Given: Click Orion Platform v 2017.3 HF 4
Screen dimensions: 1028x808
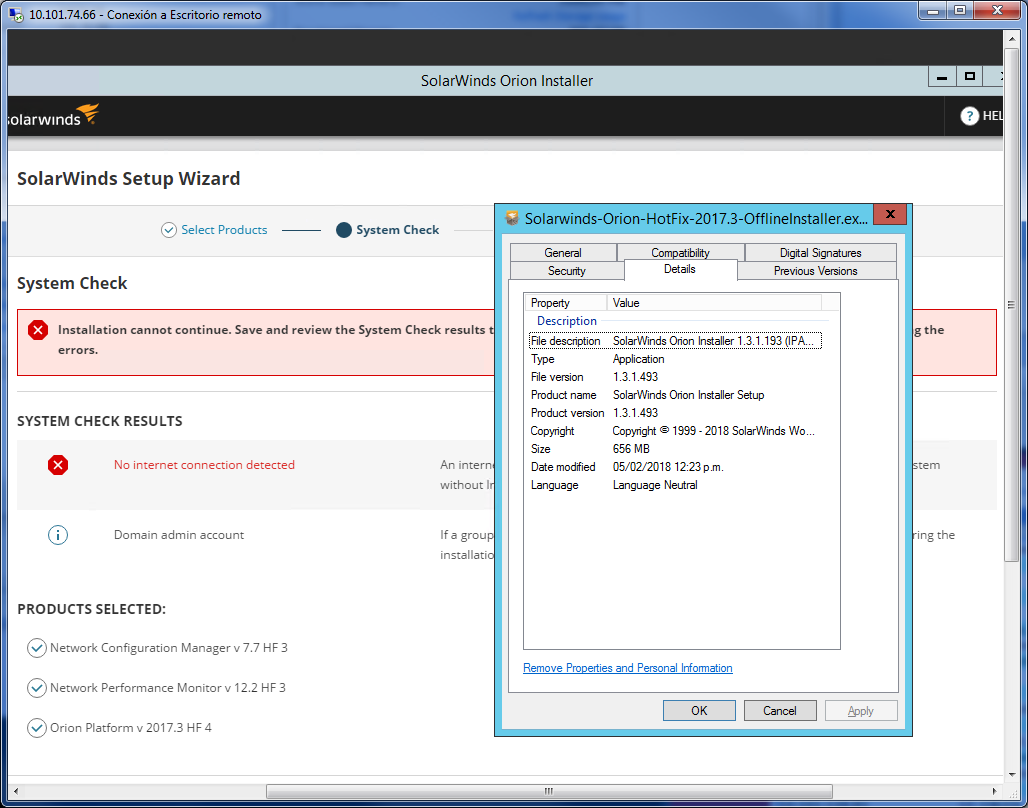Looking at the screenshot, I should point(130,728).
